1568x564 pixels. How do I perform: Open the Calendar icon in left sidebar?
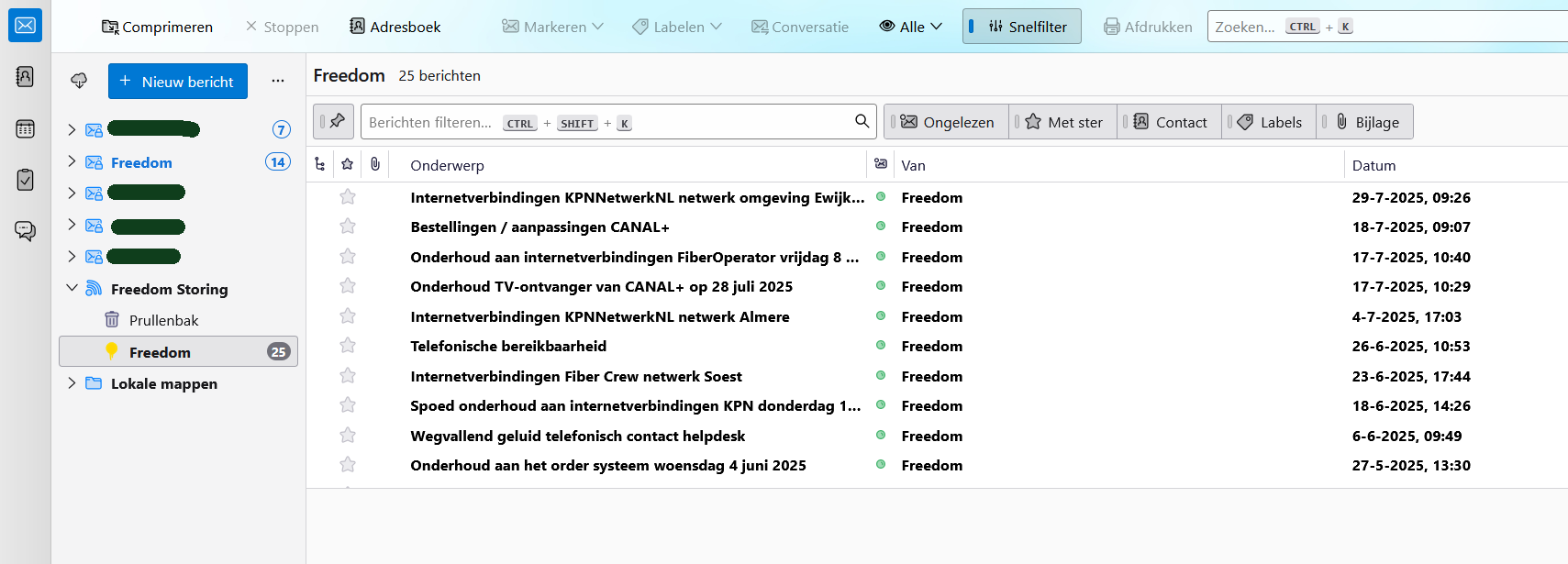coord(25,129)
